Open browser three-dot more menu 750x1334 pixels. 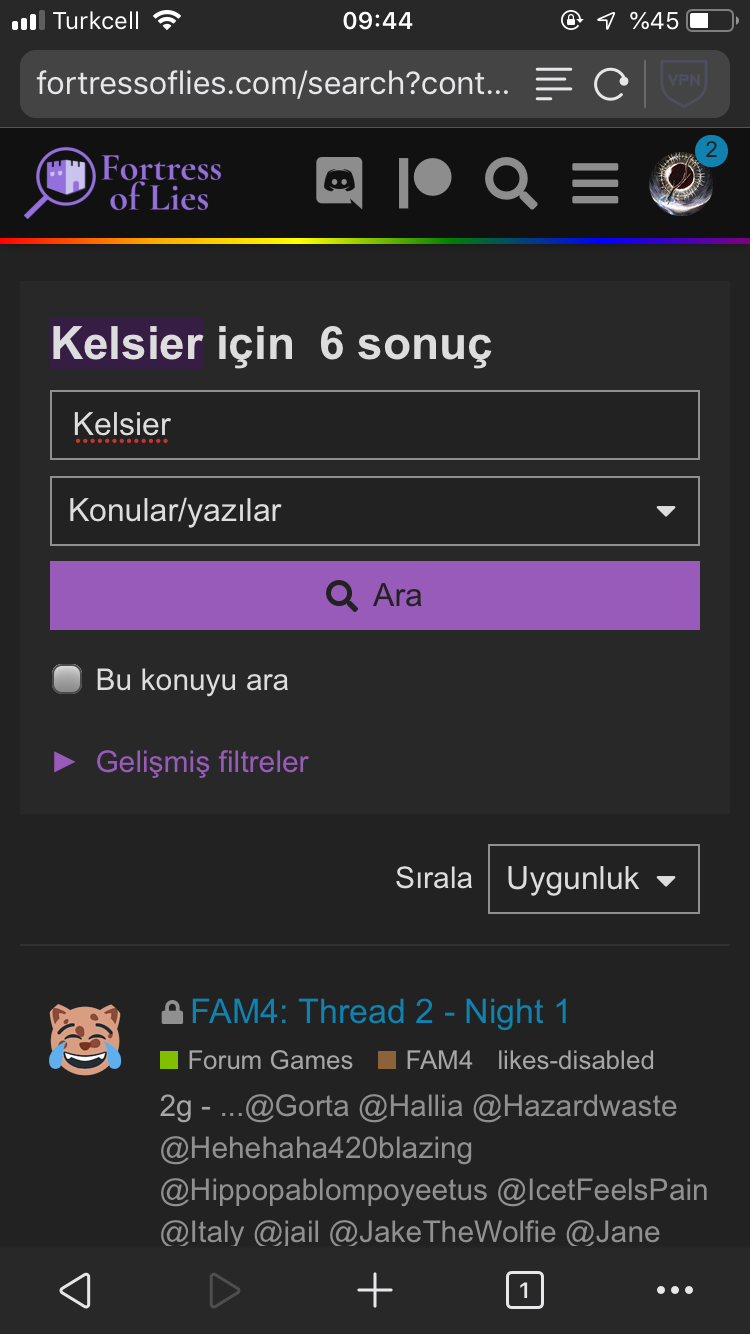click(675, 1290)
